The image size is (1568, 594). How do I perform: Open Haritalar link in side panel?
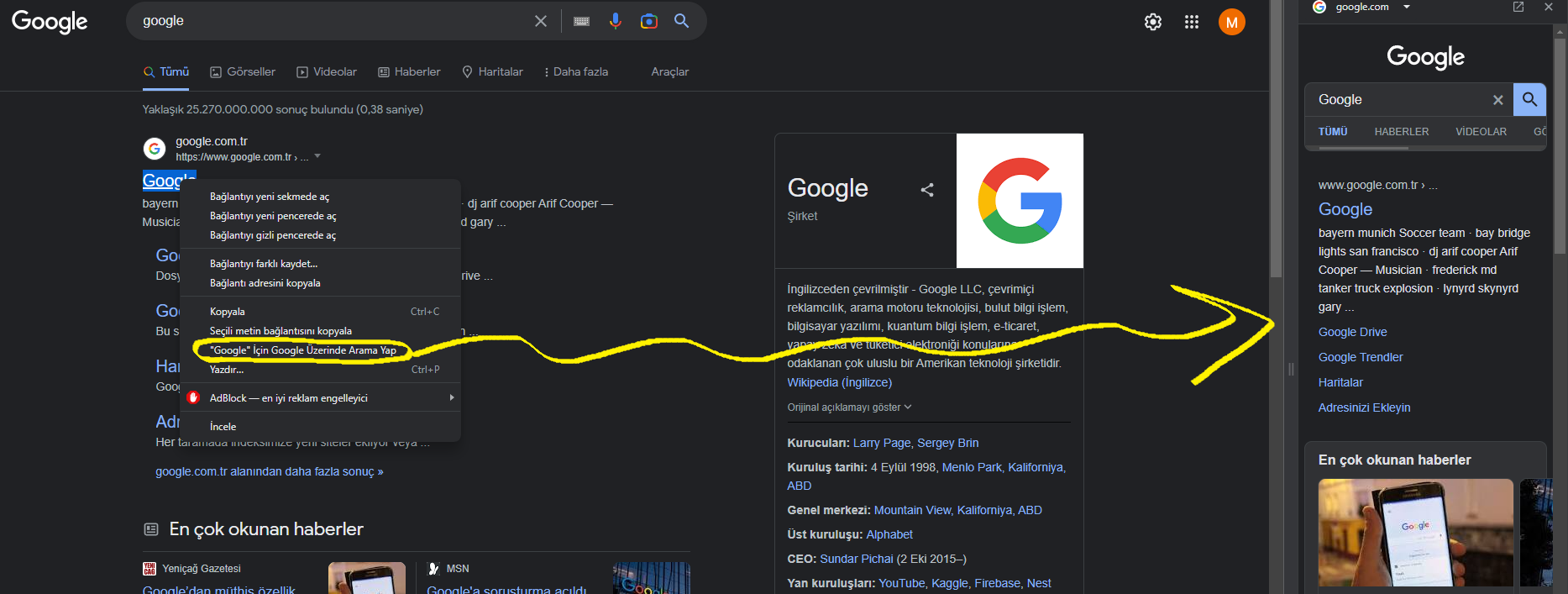pos(1340,382)
